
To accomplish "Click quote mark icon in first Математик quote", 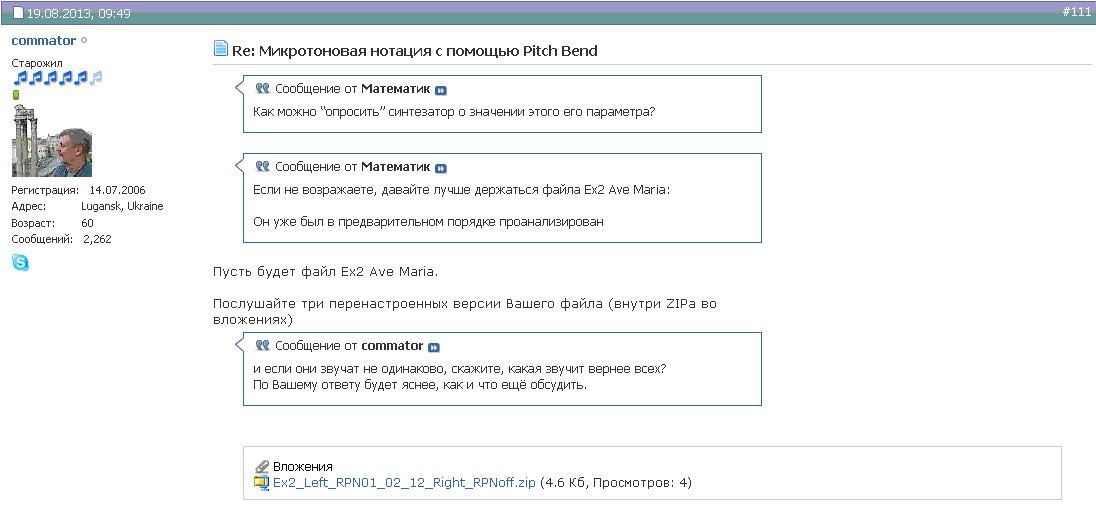I will tap(263, 88).
